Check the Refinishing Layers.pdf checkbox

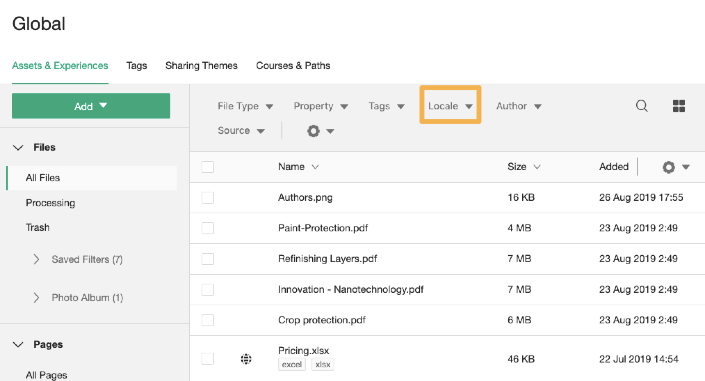(x=207, y=259)
